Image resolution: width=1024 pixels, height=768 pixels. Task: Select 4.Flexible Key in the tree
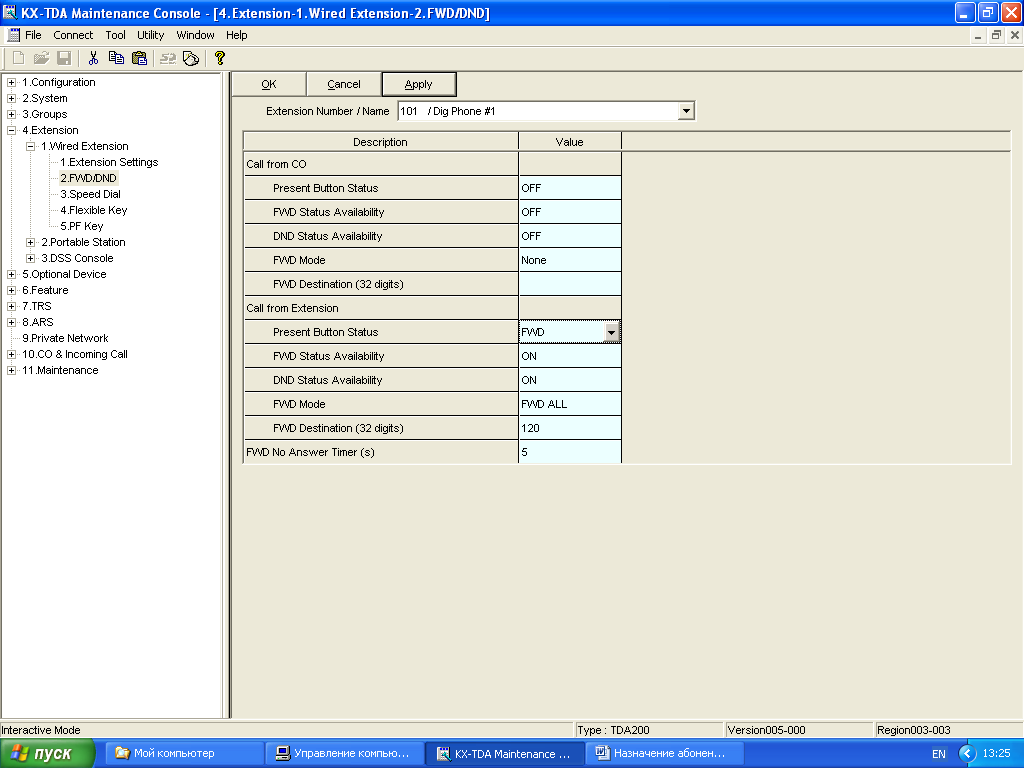pos(93,210)
